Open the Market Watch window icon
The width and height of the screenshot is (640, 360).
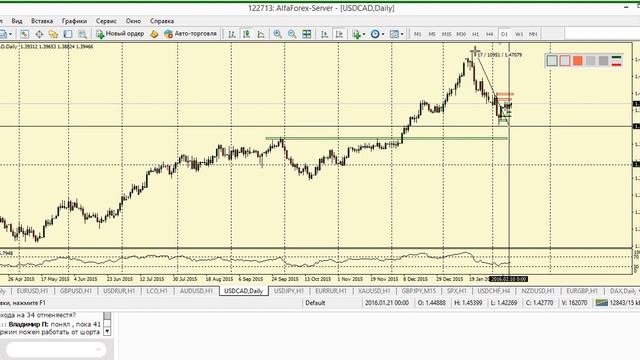24,34
